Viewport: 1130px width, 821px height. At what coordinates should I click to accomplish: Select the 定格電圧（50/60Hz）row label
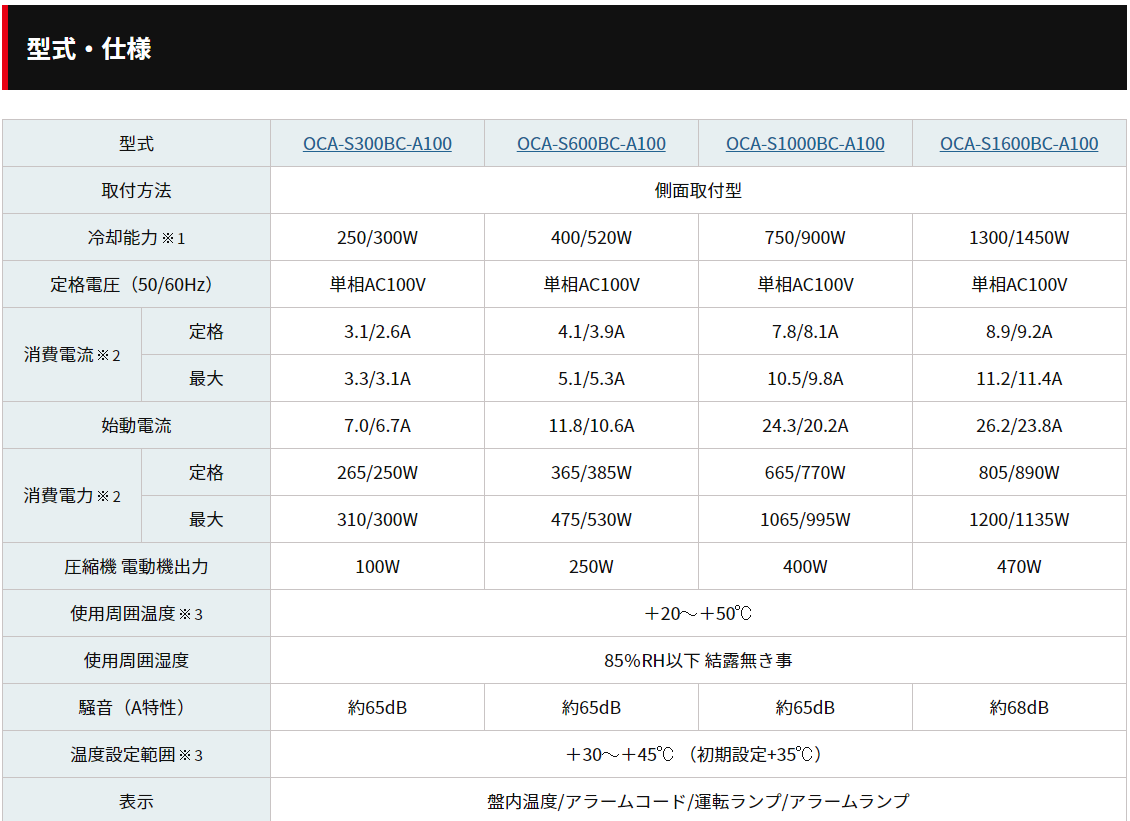pyautogui.click(x=136, y=284)
